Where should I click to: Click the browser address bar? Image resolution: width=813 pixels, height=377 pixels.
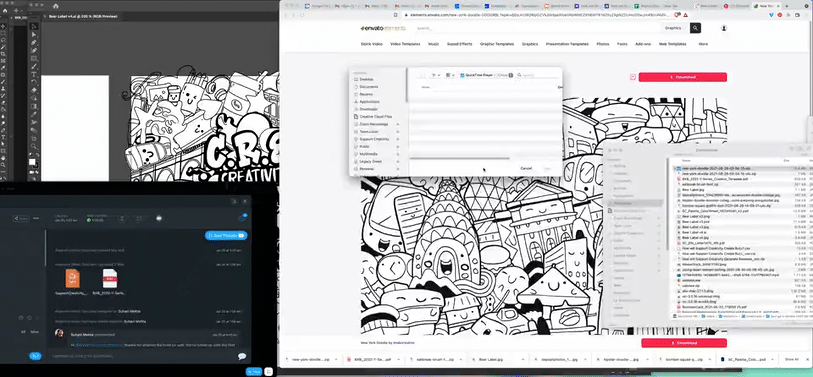tap(537, 15)
